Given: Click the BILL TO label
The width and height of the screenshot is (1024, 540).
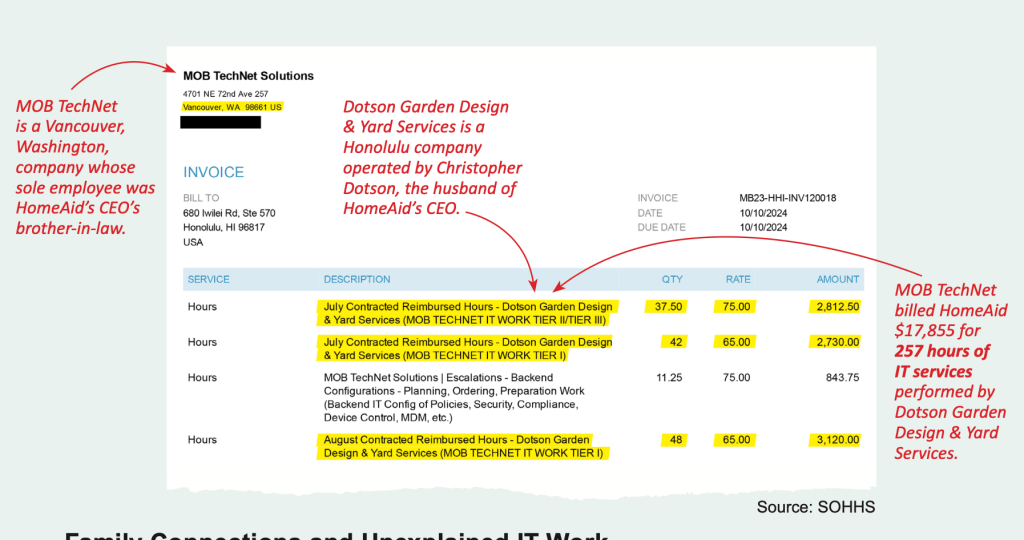Looking at the screenshot, I should (x=201, y=198).
